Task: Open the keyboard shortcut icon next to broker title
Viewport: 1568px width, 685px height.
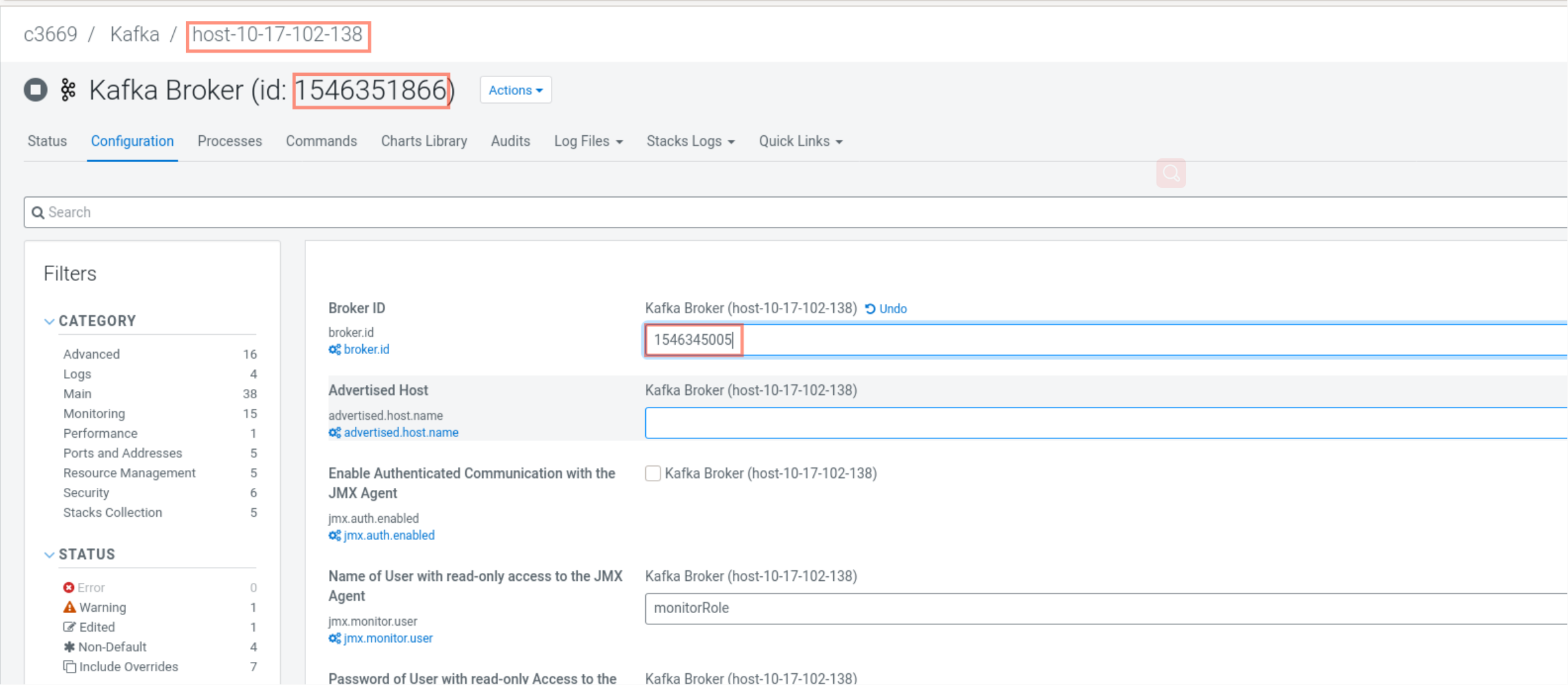Action: click(x=67, y=90)
